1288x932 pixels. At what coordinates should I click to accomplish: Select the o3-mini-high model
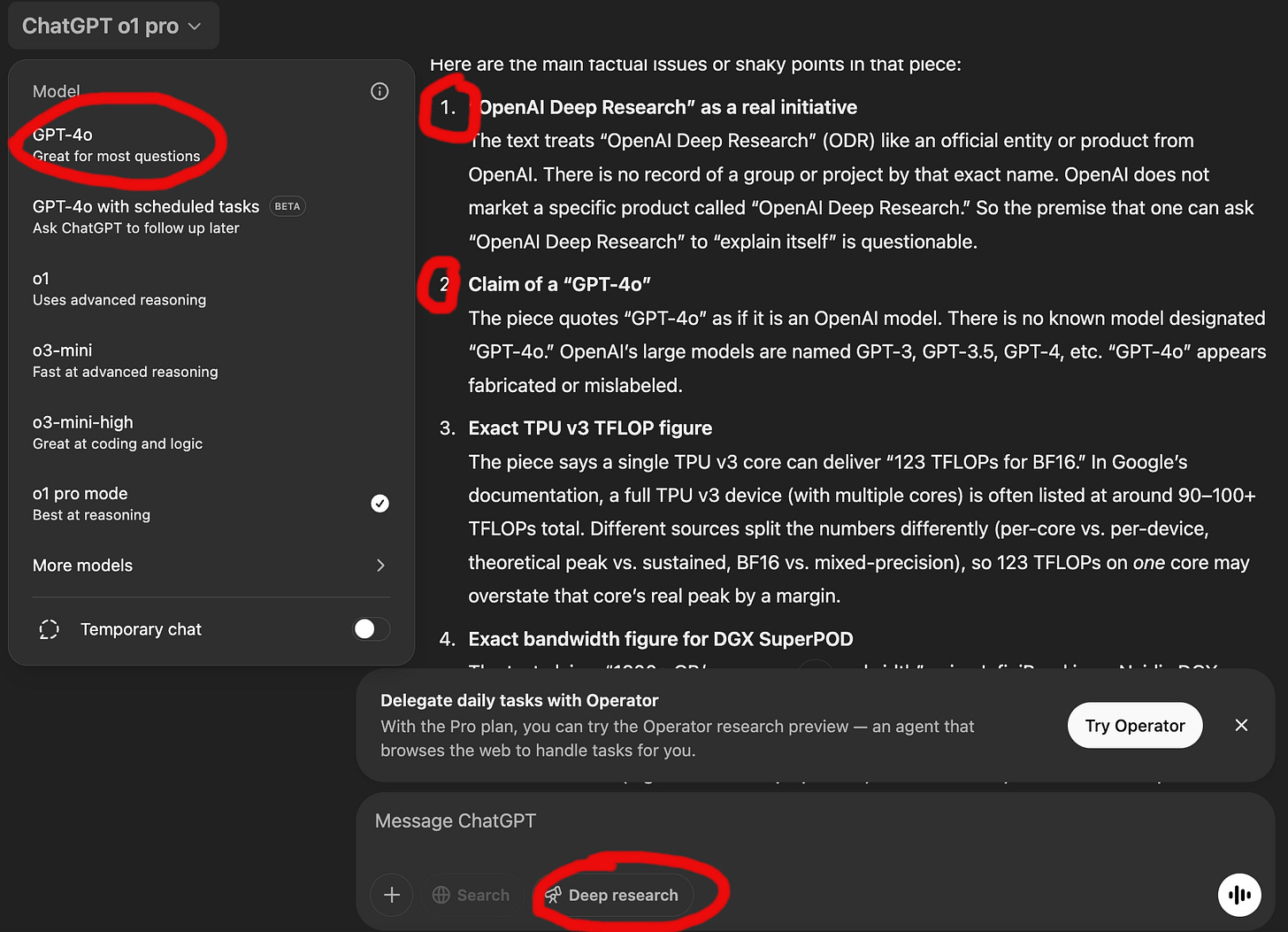pyautogui.click(x=211, y=432)
